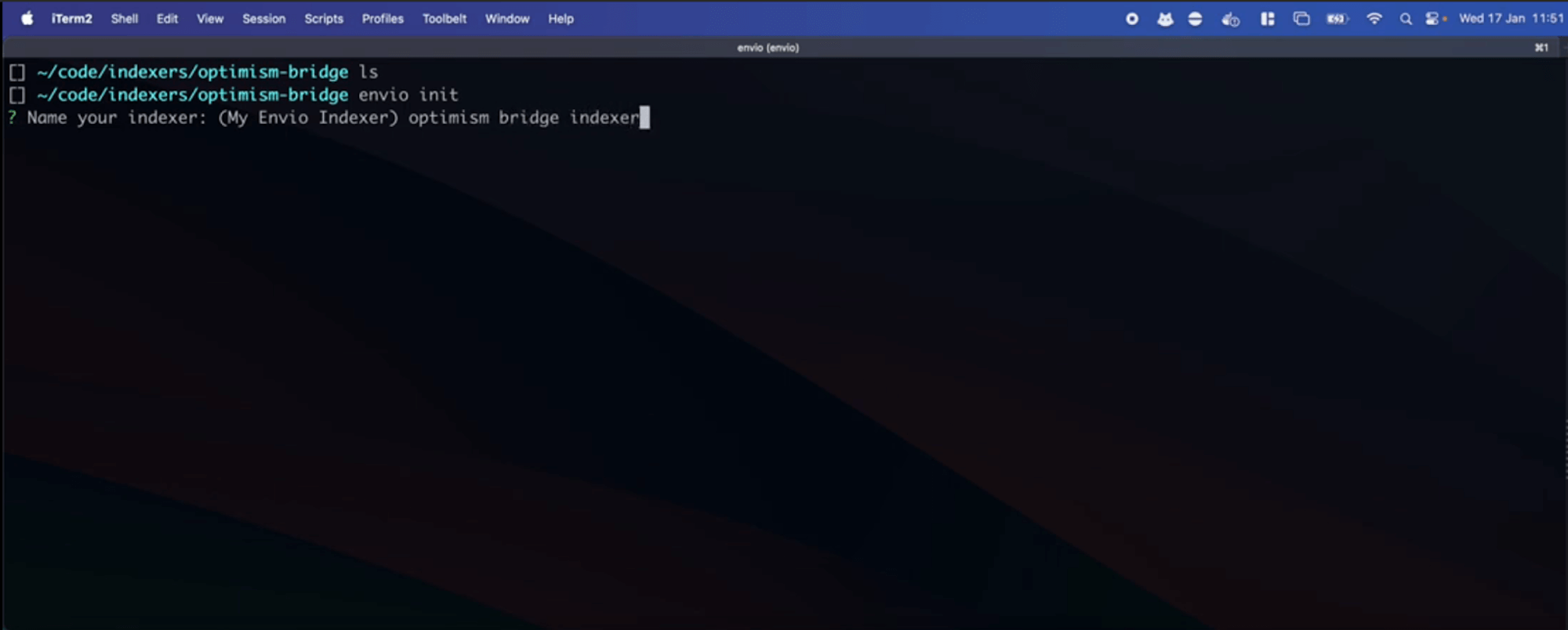Screen dimensions: 1568x630
Task: Click the screen recording indicator icon
Action: pos(1132,19)
